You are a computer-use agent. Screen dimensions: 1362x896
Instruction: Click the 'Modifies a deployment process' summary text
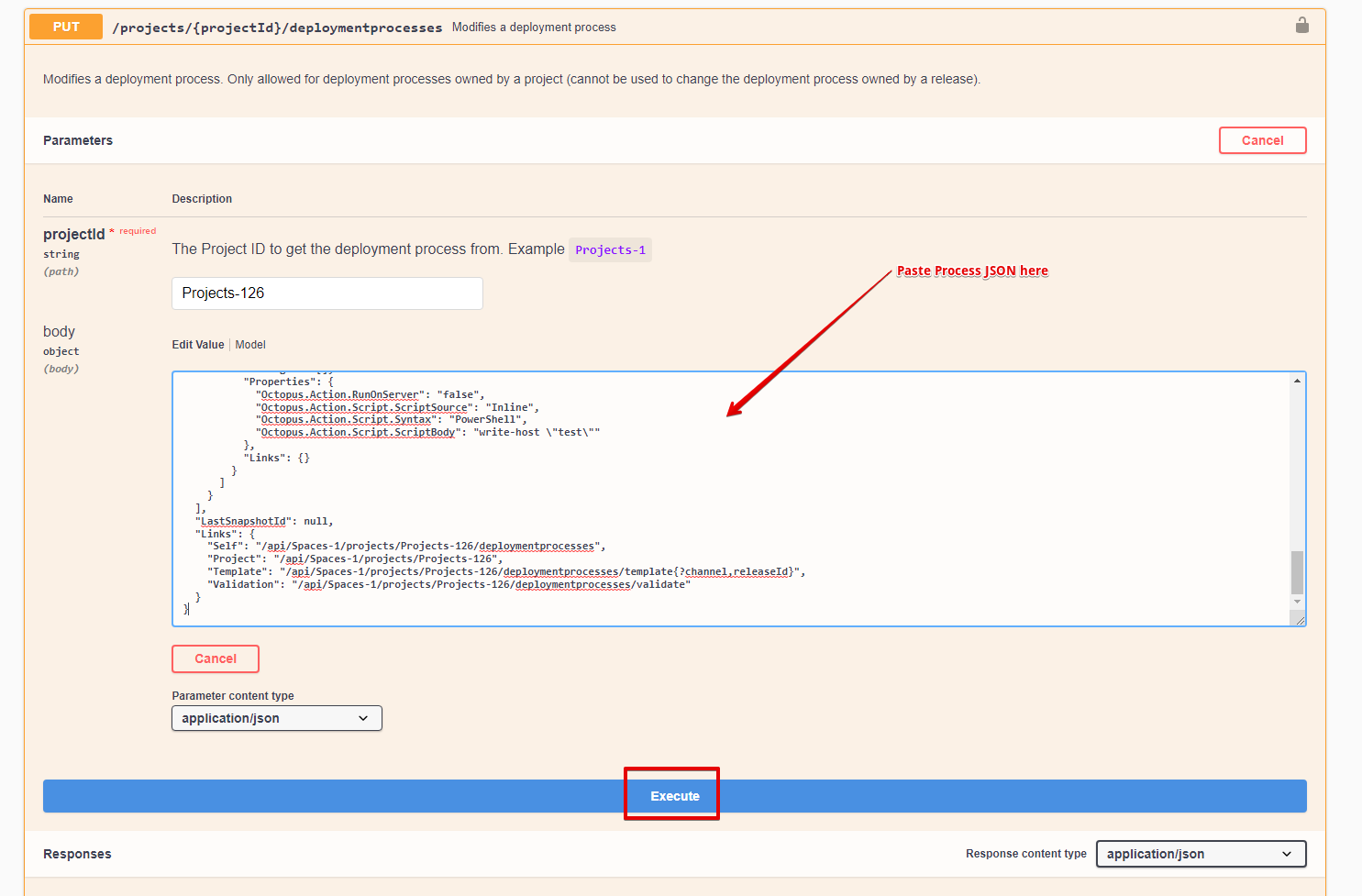pos(534,27)
